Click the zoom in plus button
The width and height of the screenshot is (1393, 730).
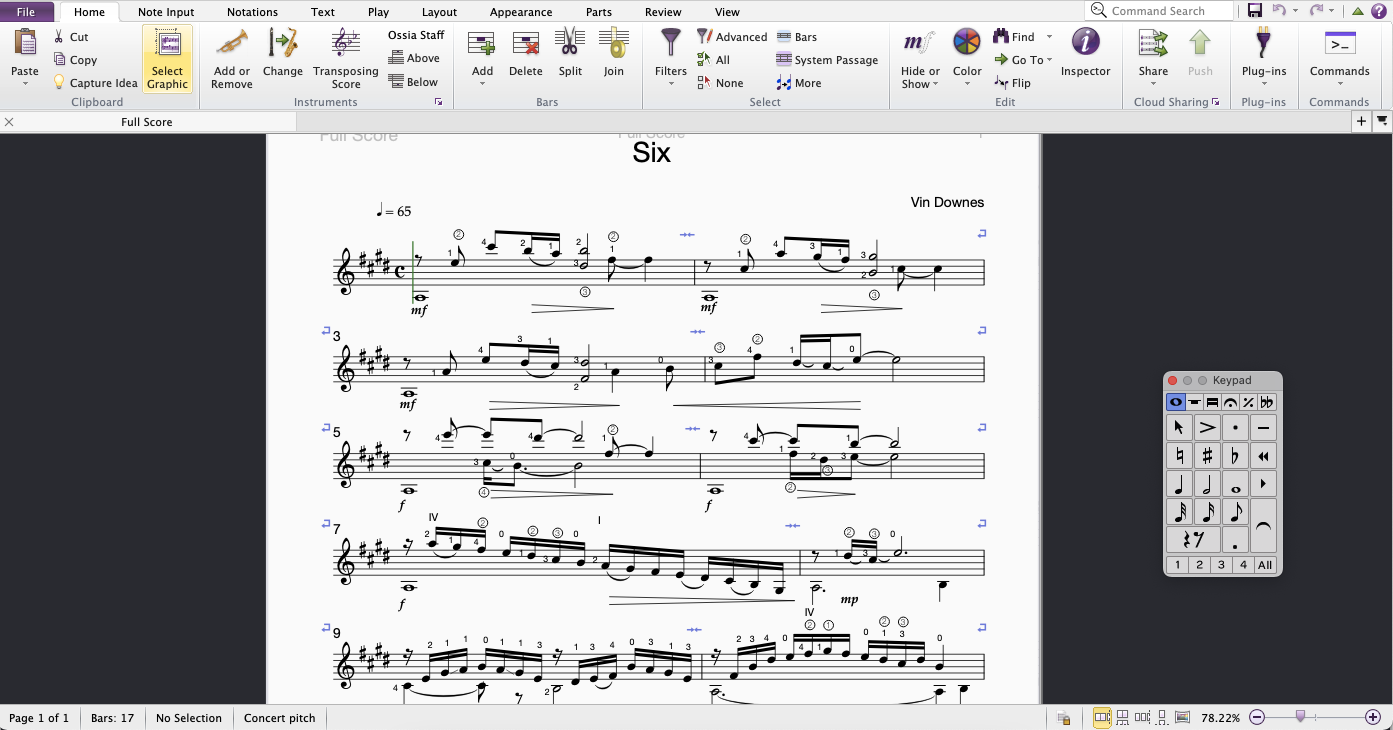[1373, 717]
